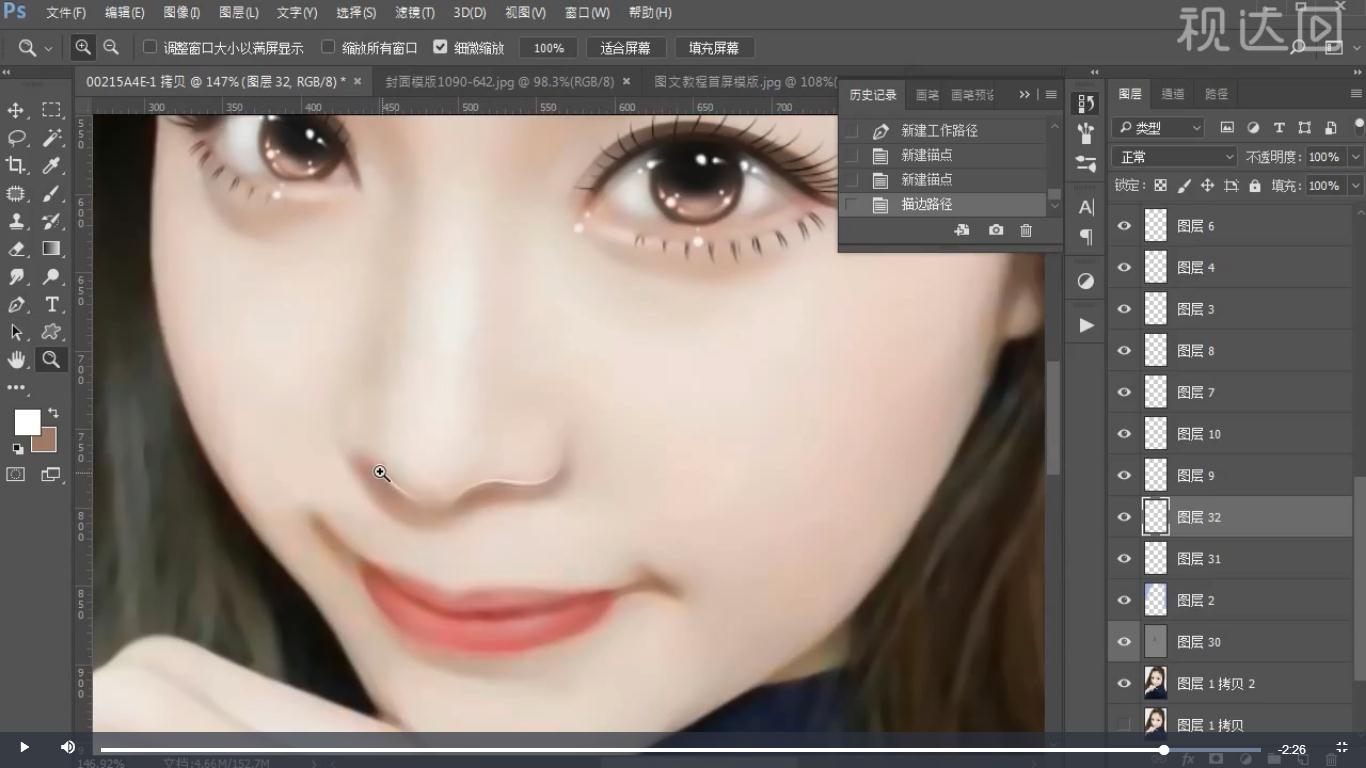Delete current state in History panel

tap(1026, 230)
